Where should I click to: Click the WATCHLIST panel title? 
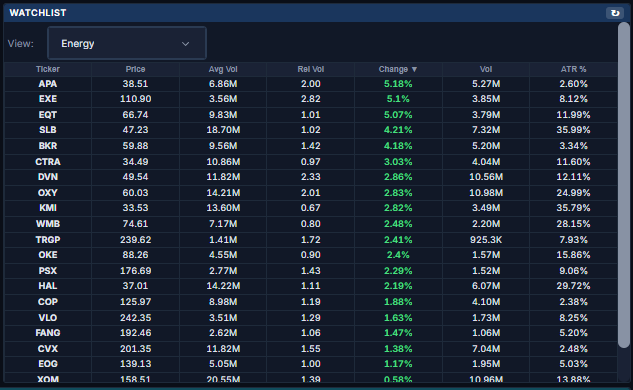click(x=38, y=13)
